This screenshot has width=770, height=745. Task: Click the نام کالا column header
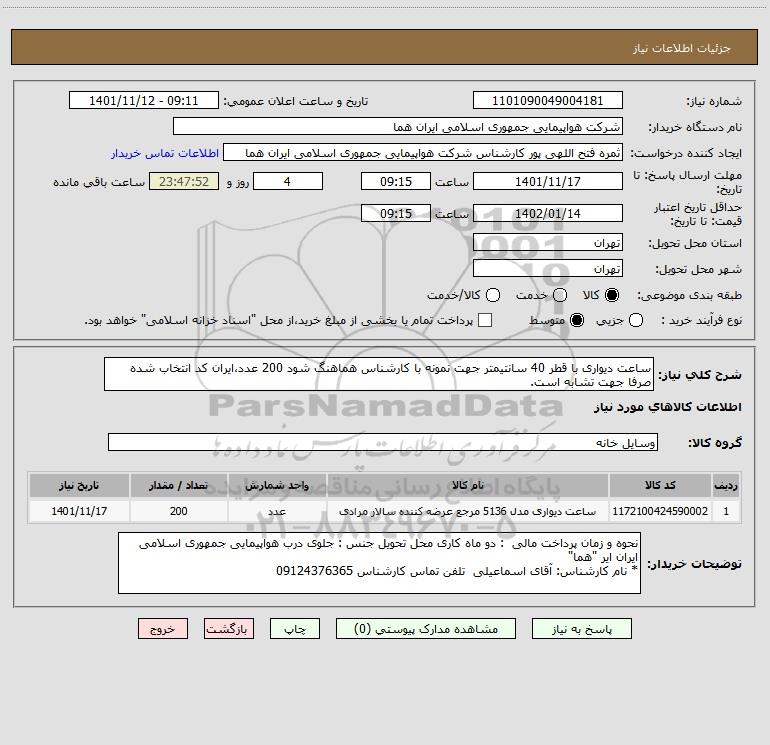click(468, 486)
